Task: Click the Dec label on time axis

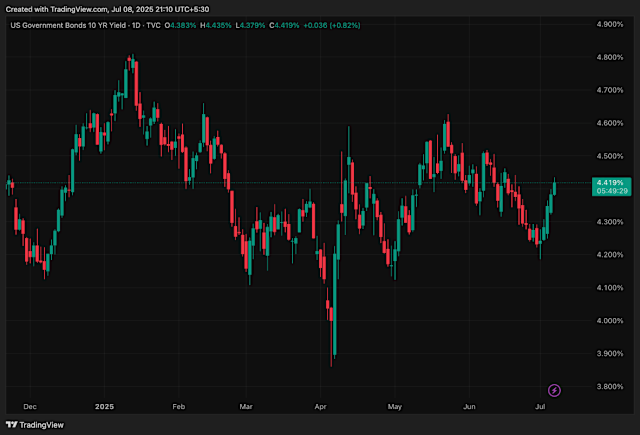Action: tap(30, 406)
